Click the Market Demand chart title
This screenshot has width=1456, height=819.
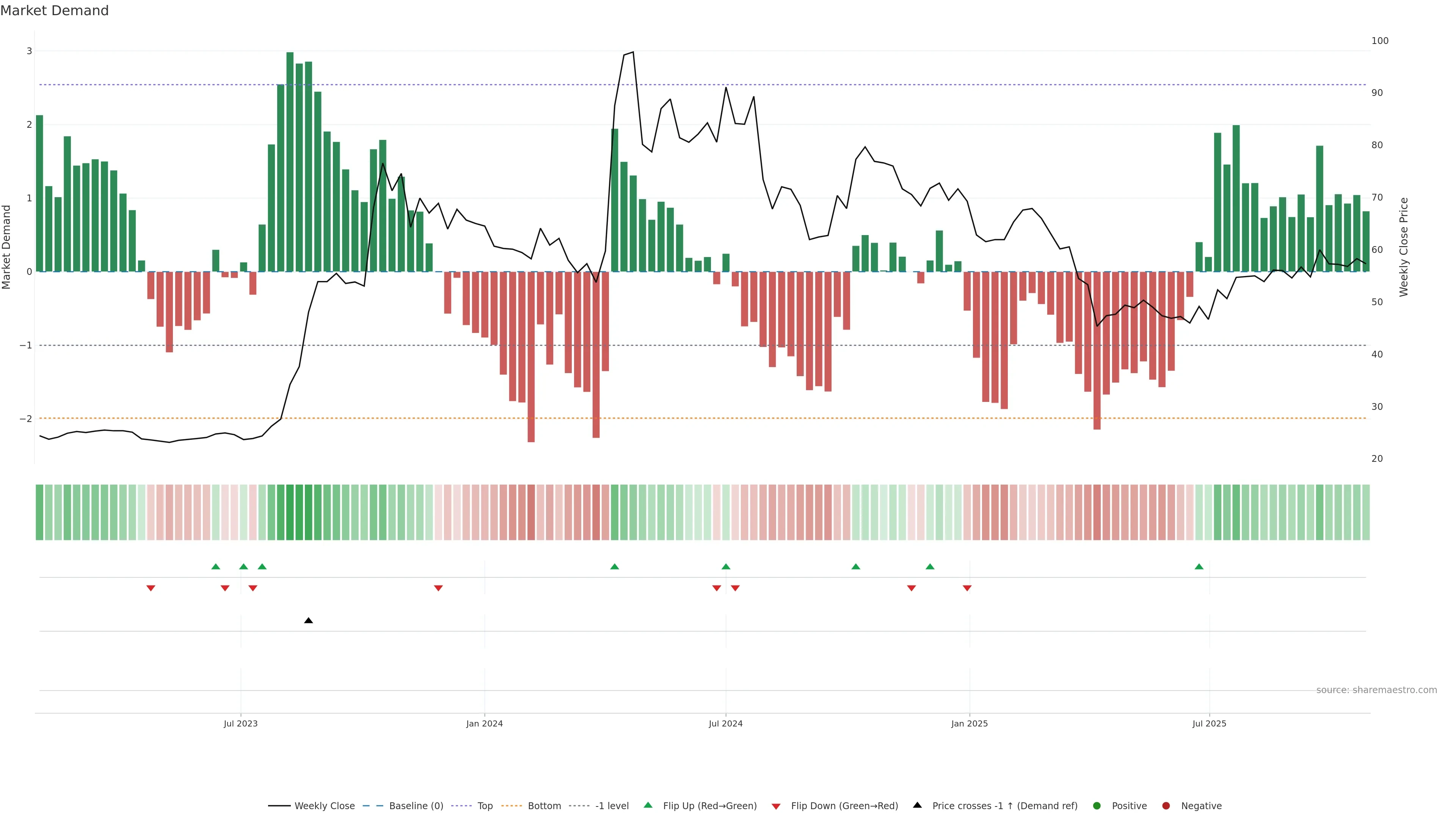coord(54,11)
